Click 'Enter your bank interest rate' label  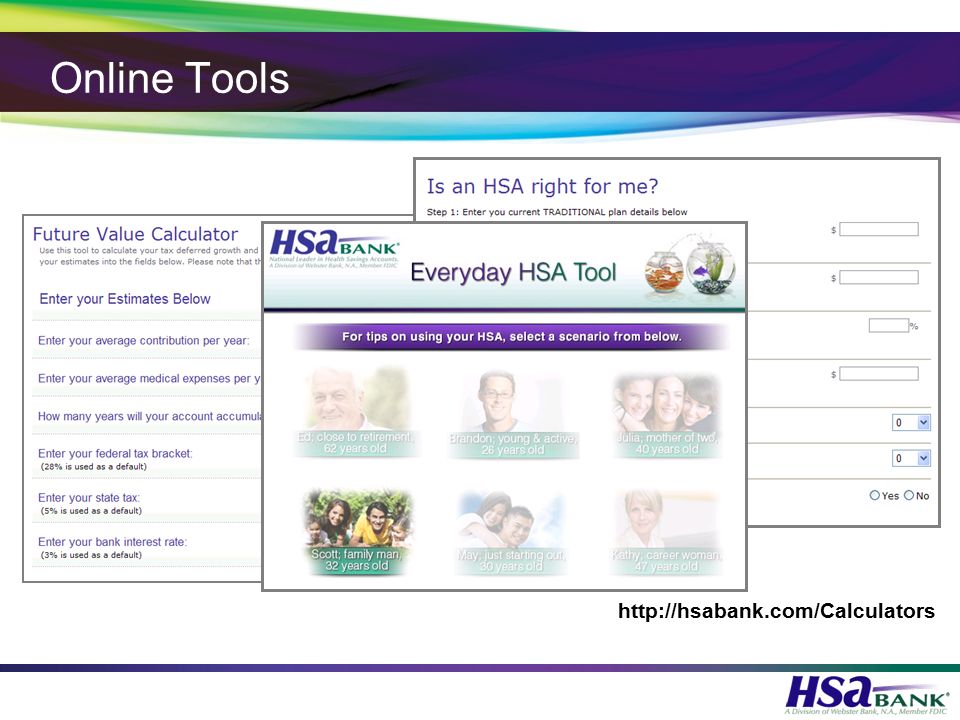[113, 542]
